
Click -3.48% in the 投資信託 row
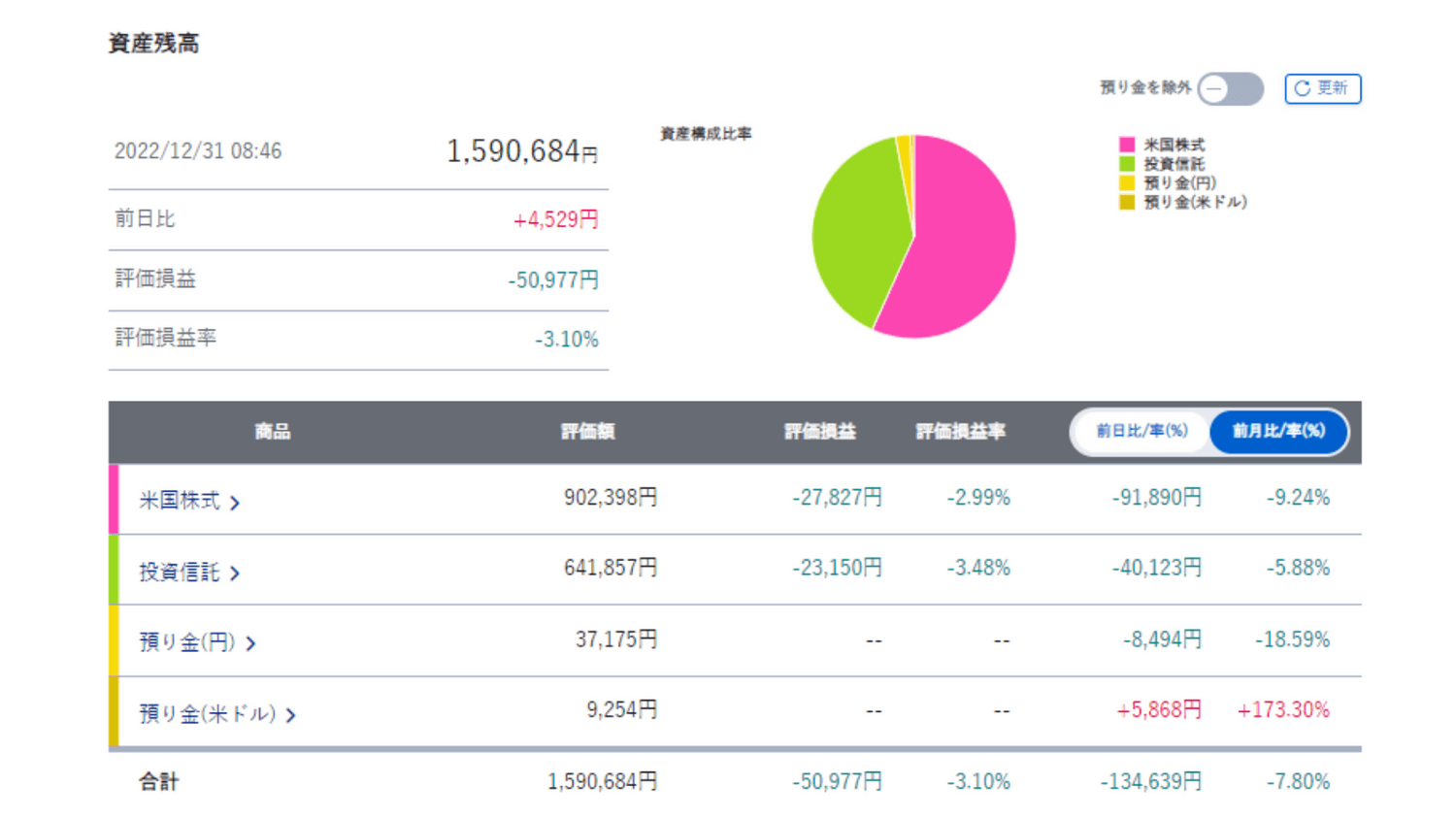978,568
